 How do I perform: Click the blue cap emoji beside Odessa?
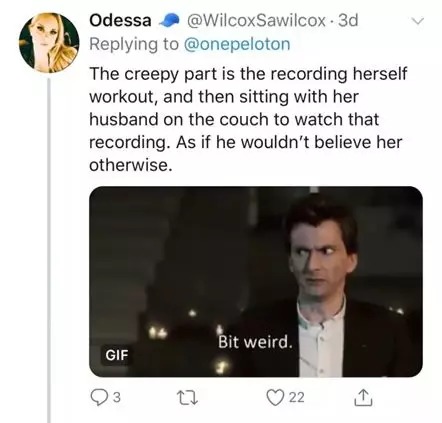pyautogui.click(x=169, y=21)
